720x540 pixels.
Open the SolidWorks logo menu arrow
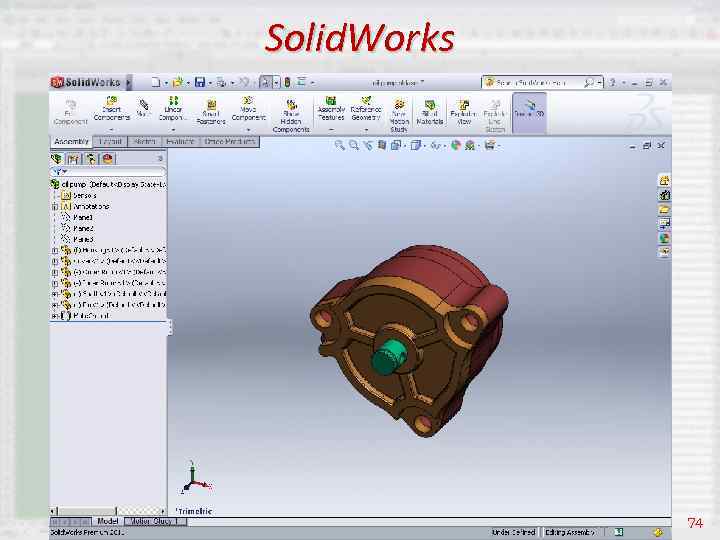click(x=129, y=83)
